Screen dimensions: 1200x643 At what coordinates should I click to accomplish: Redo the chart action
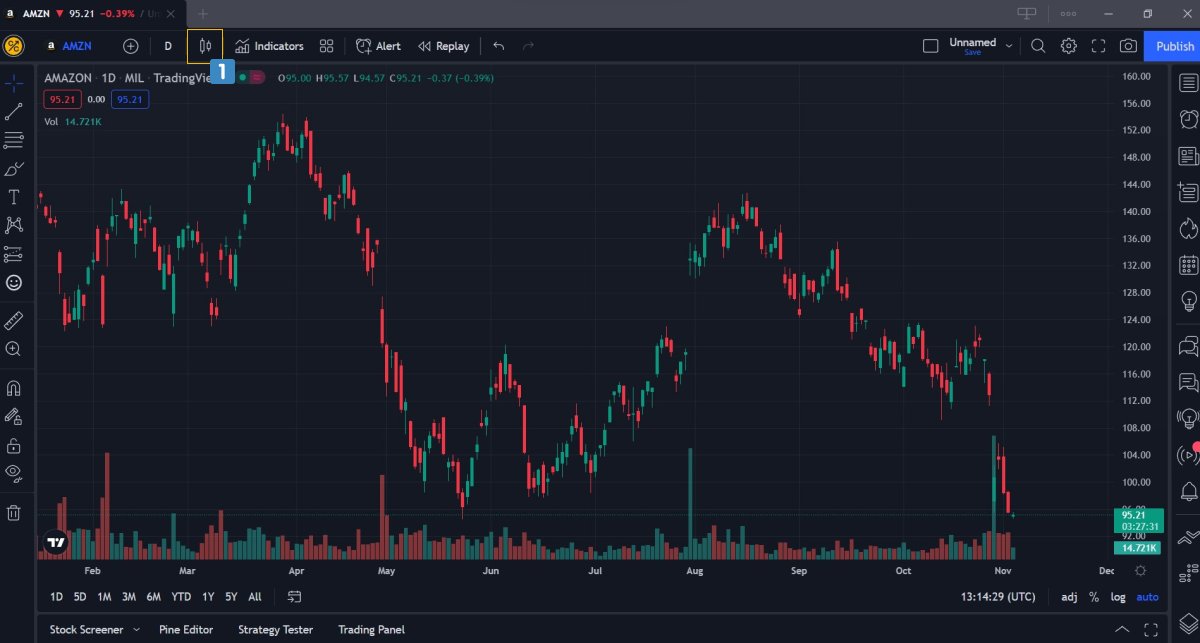point(528,46)
